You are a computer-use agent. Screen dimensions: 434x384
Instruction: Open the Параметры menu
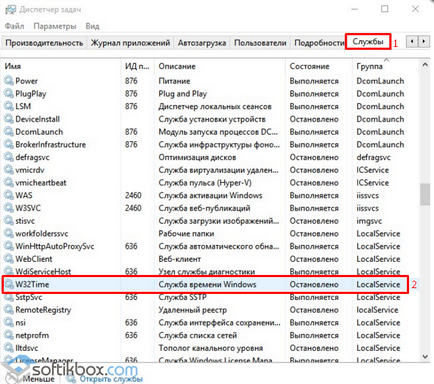(x=55, y=26)
